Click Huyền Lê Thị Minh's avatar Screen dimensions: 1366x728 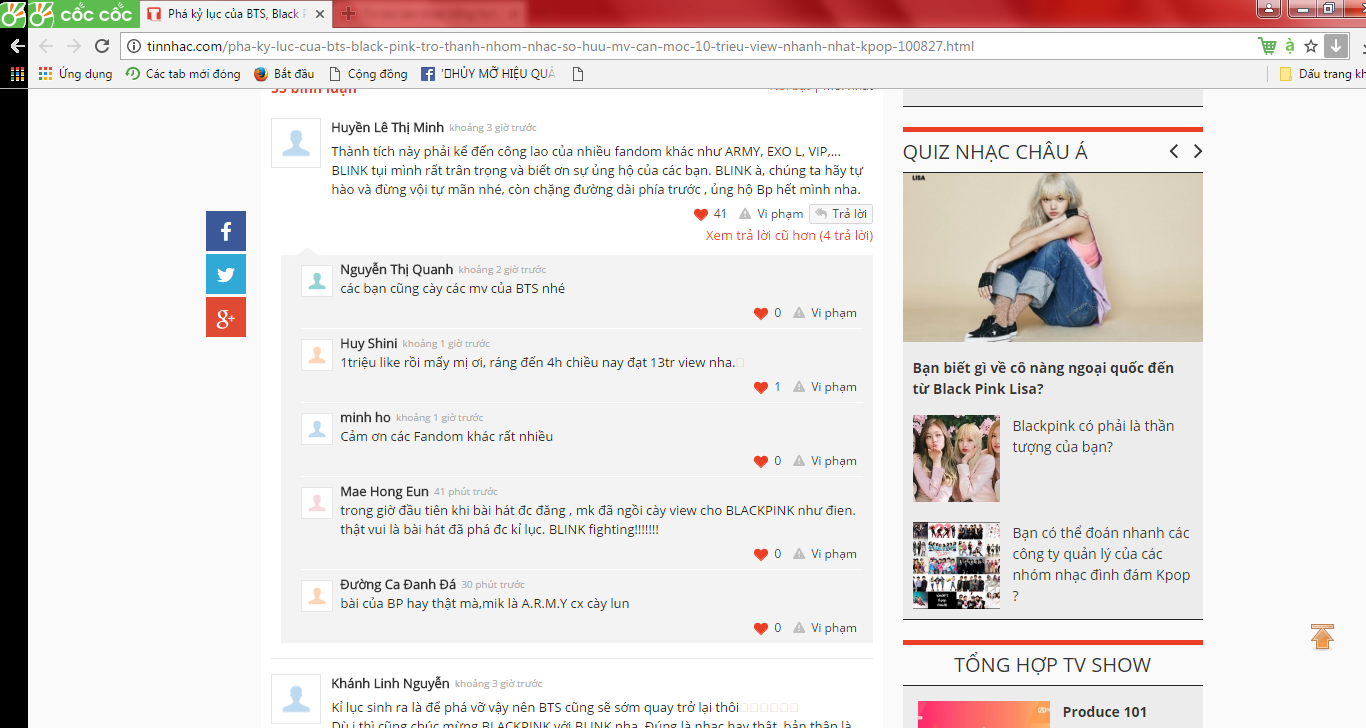(x=296, y=143)
